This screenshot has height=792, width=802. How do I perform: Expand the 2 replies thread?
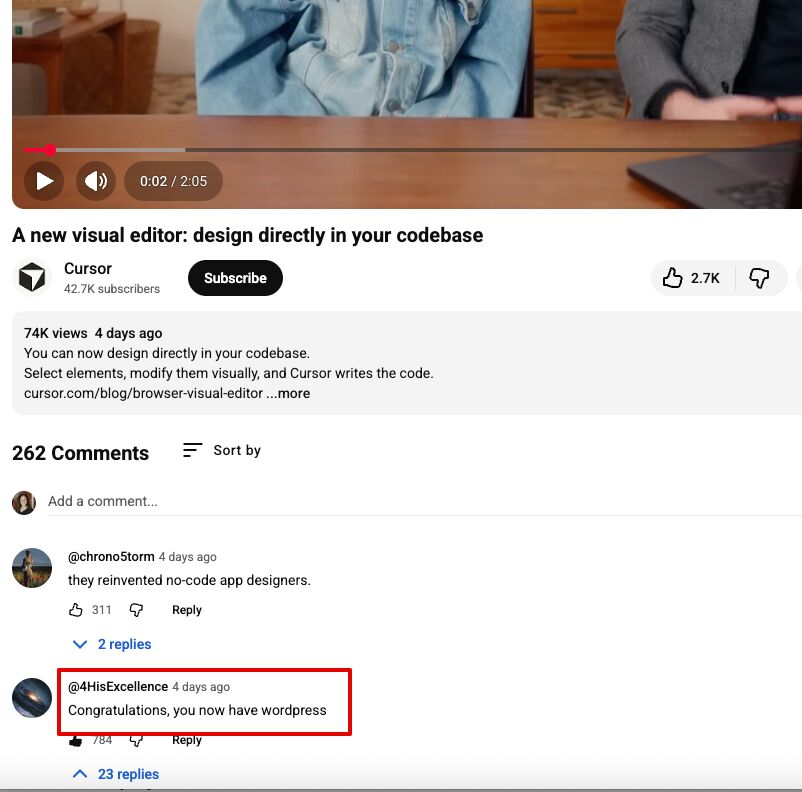(113, 644)
